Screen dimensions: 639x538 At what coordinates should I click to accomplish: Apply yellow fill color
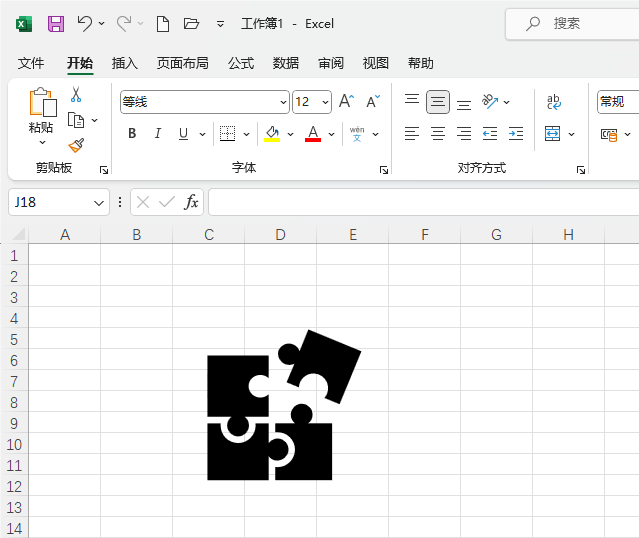click(x=272, y=133)
